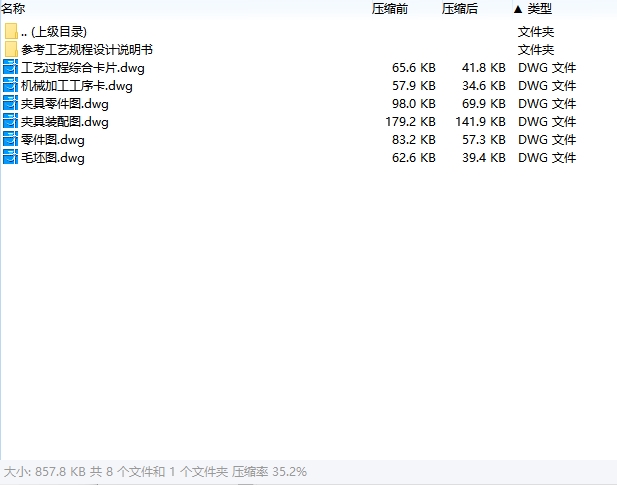Image resolution: width=617 pixels, height=485 pixels.
Task: Click DWG 文件 type of 夹具零件图.dwg
Action: (547, 104)
